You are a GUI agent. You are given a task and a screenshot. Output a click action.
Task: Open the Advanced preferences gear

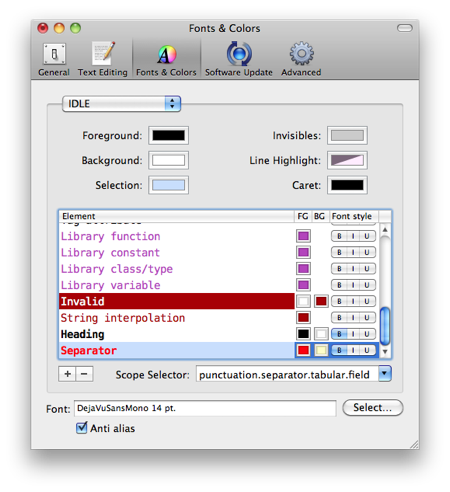301,59
